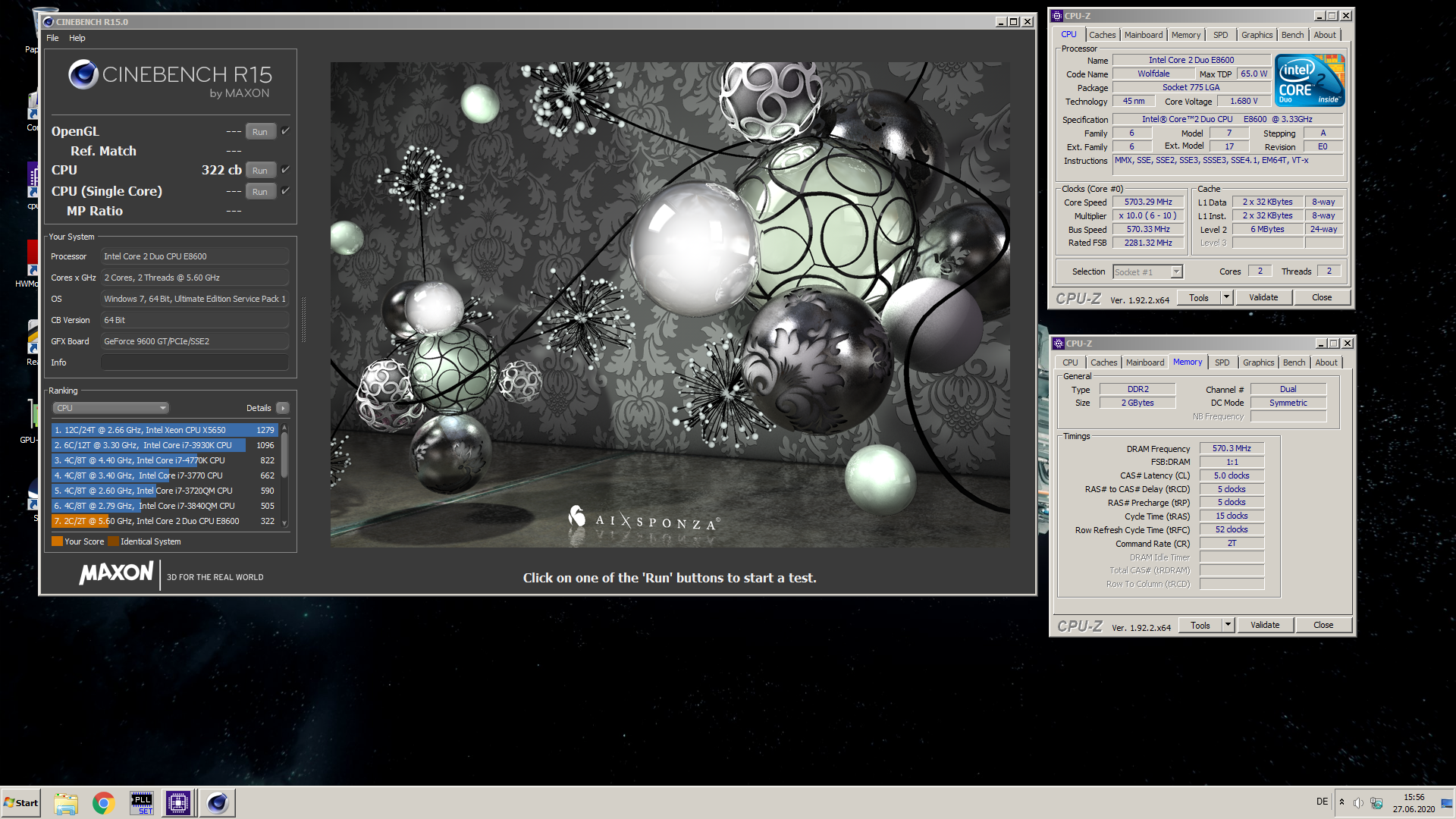Show hidden tray icons
This screenshot has width=1456, height=819.
[1341, 802]
